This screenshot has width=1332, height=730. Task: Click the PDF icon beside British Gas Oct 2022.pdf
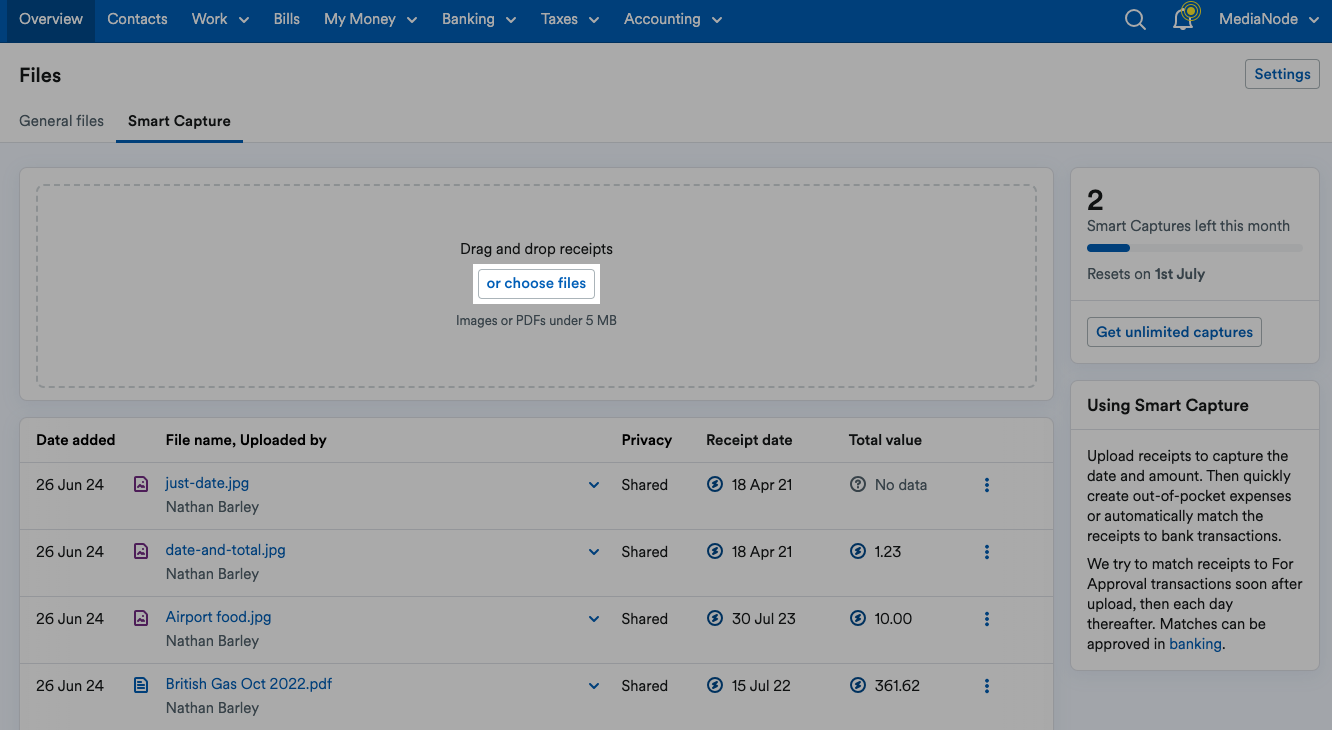coord(140,685)
